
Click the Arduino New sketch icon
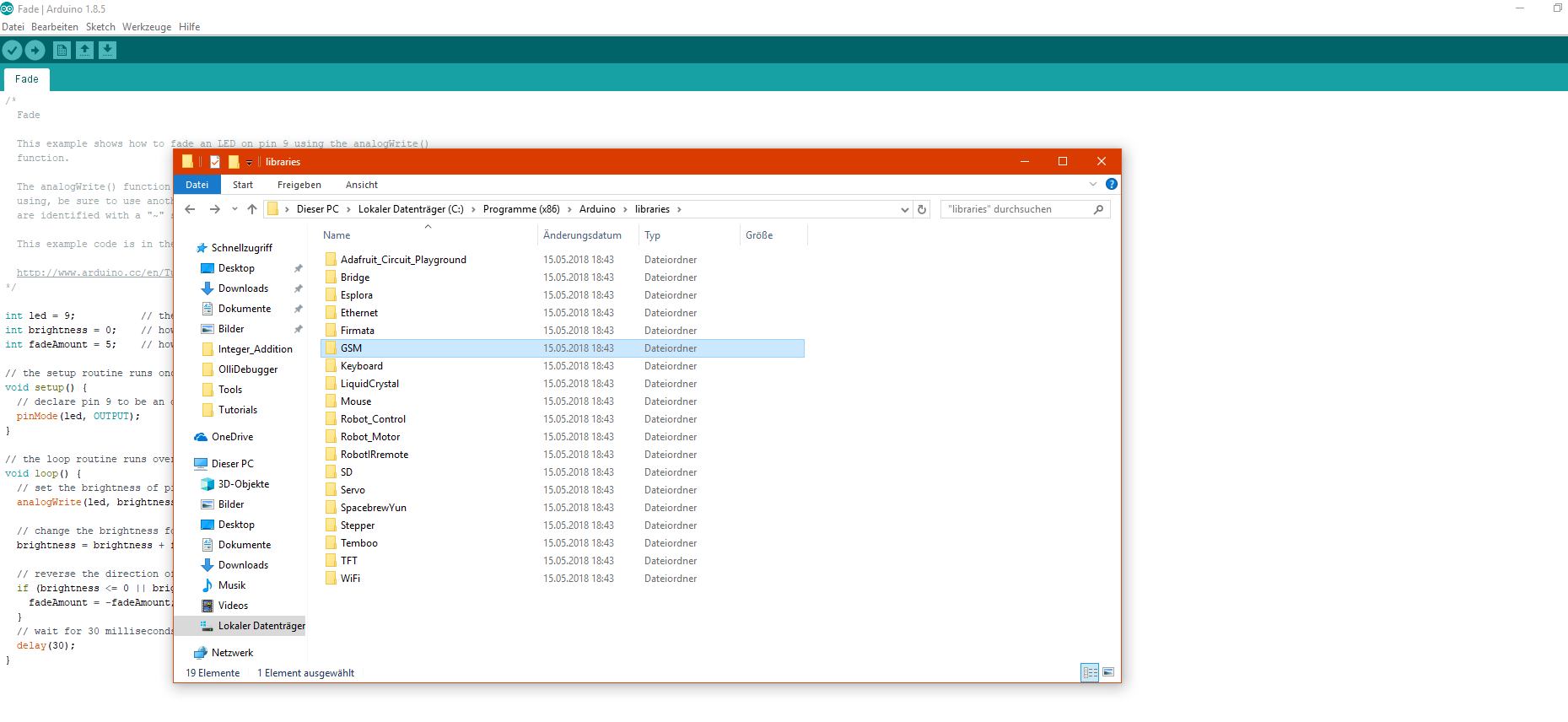point(62,51)
